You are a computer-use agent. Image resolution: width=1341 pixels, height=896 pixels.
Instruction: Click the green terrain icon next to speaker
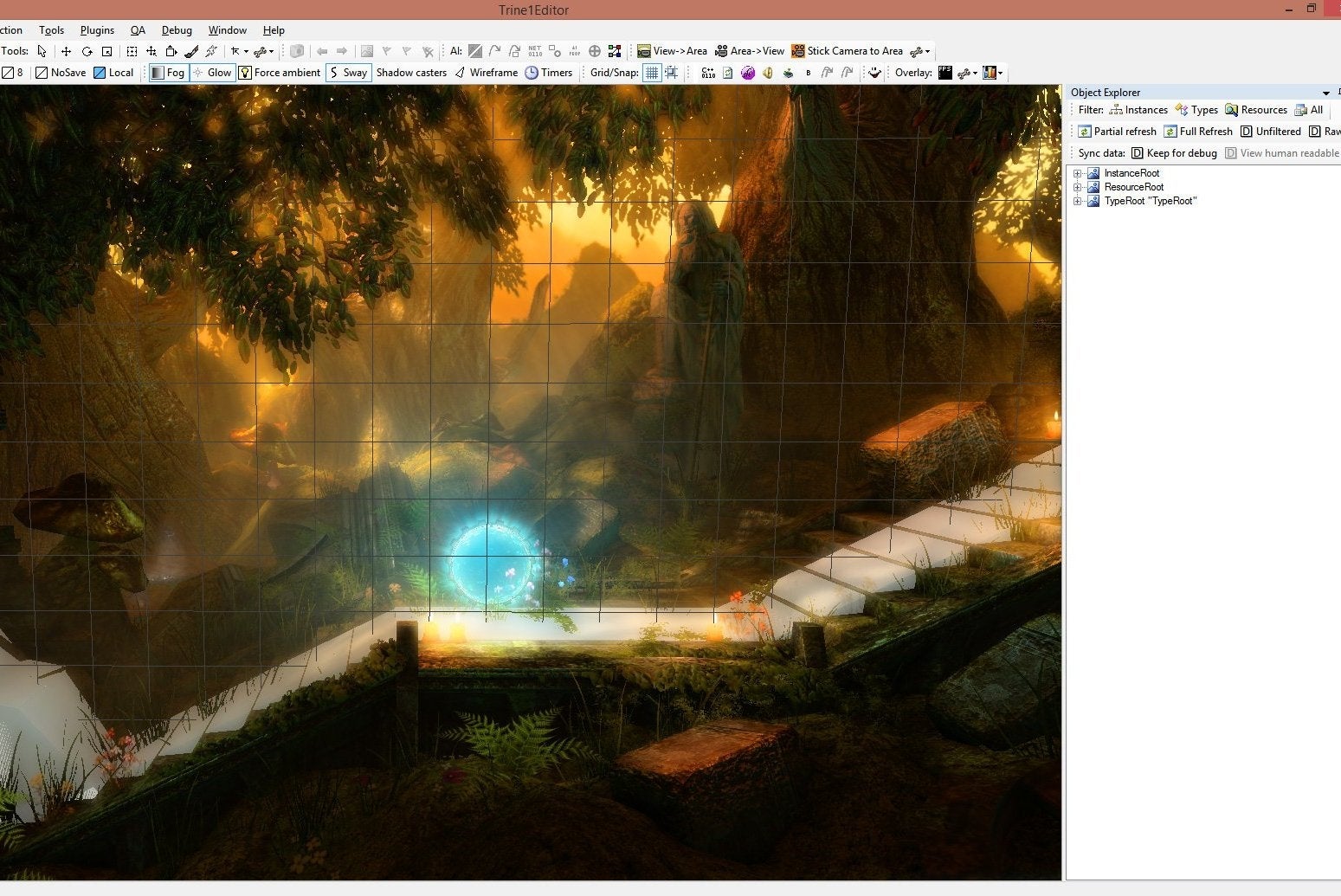click(x=788, y=73)
